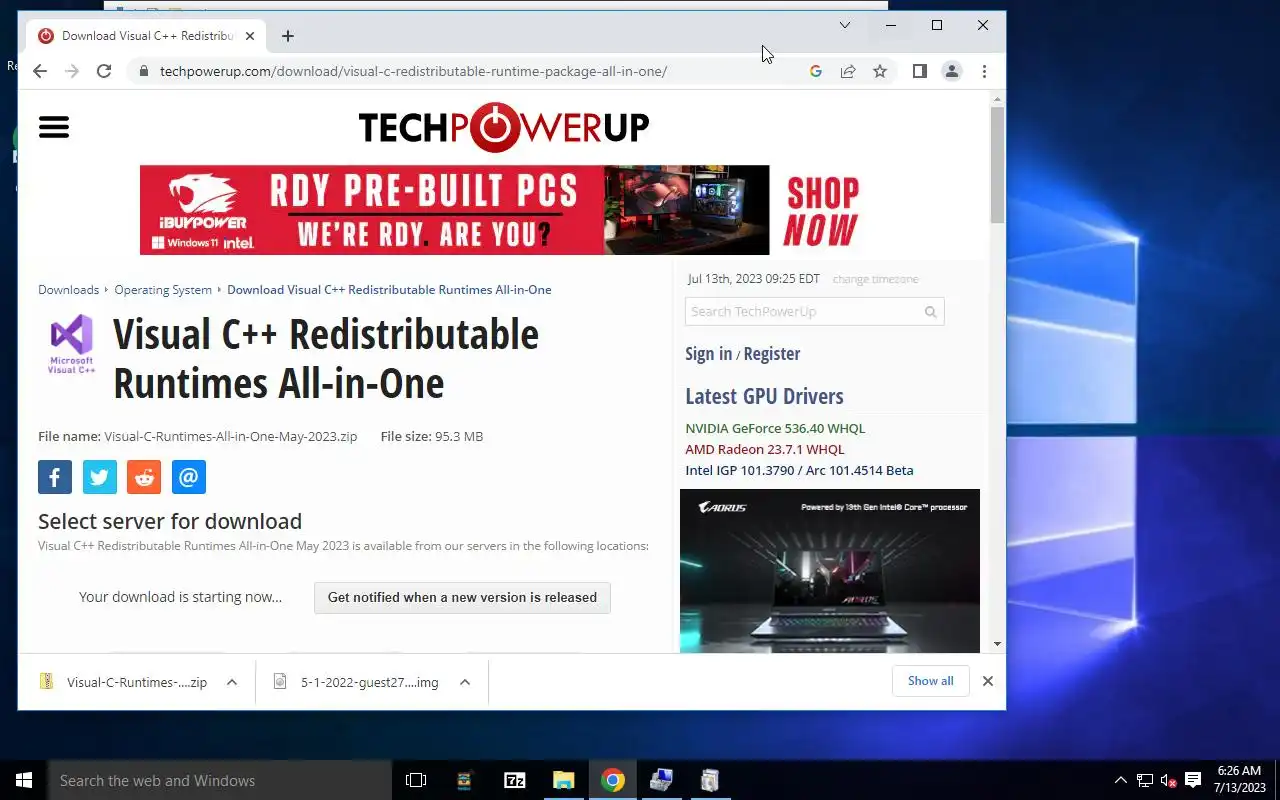Open Chrome tab search chevron
The image size is (1280, 800).
point(845,25)
